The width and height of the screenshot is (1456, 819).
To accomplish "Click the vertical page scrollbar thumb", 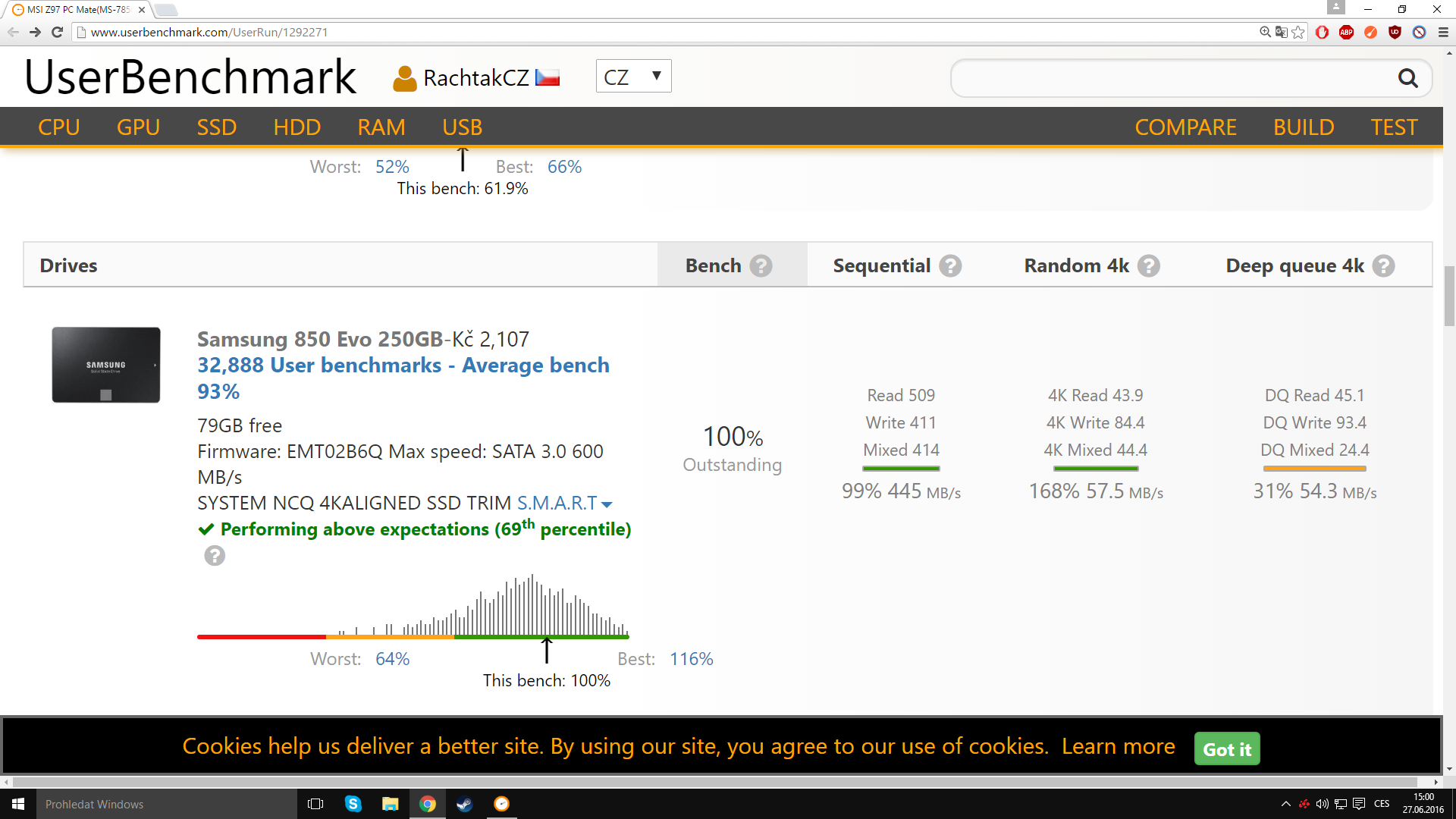I will 1449,296.
